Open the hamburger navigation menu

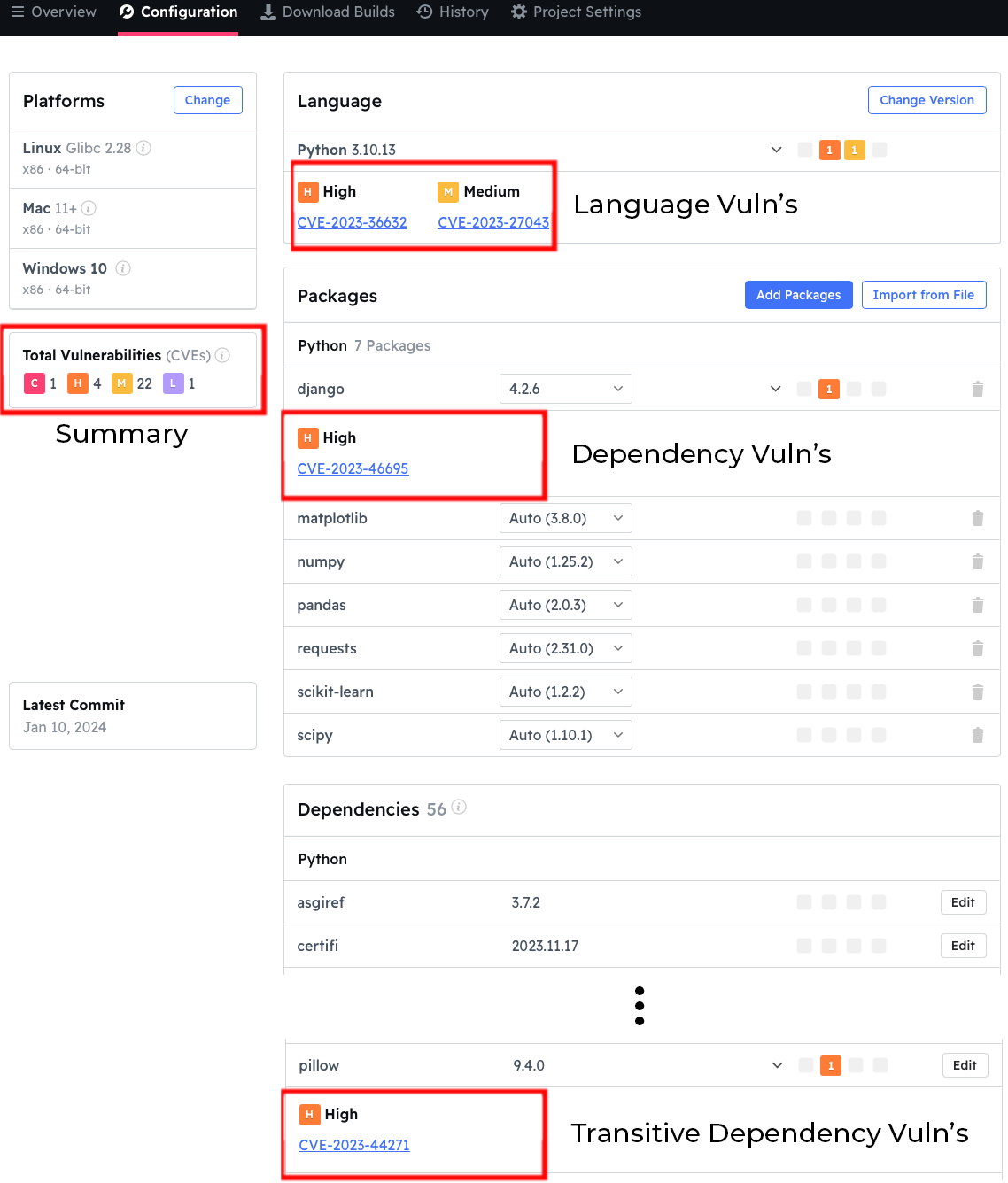tap(18, 12)
